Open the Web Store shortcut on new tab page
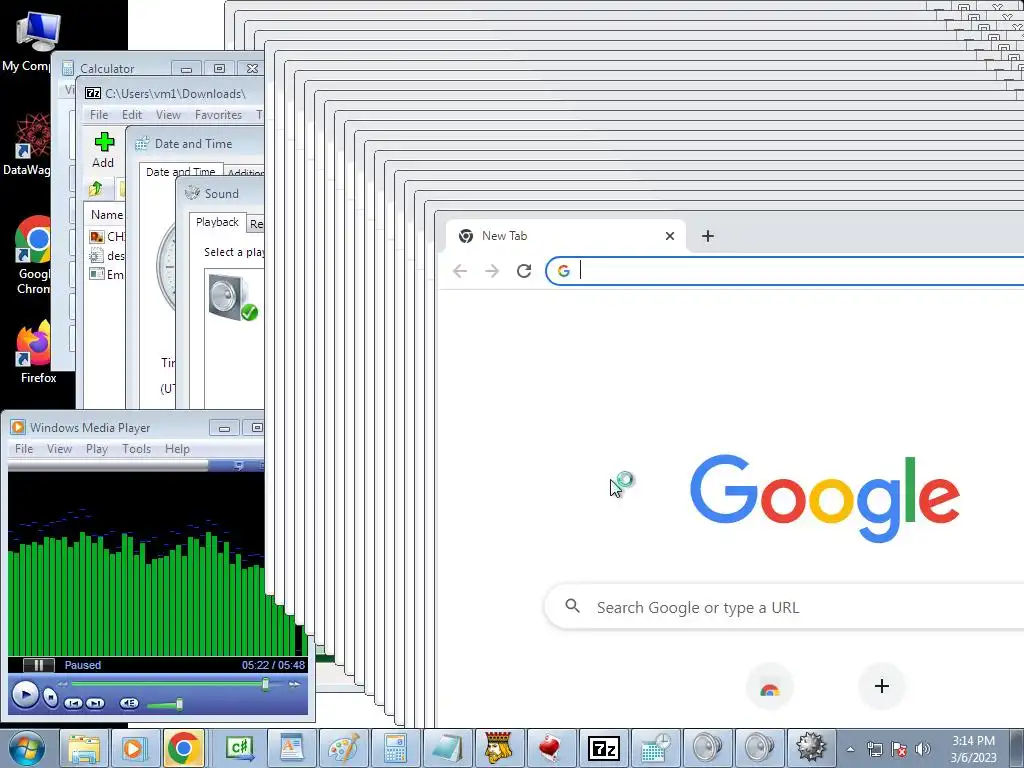The height and width of the screenshot is (768, 1024). (769, 687)
